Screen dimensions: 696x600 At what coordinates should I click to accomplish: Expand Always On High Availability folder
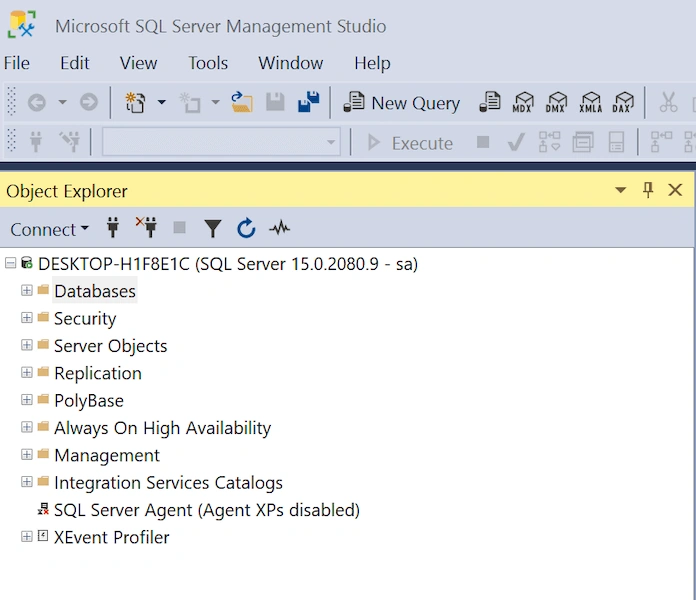point(27,427)
